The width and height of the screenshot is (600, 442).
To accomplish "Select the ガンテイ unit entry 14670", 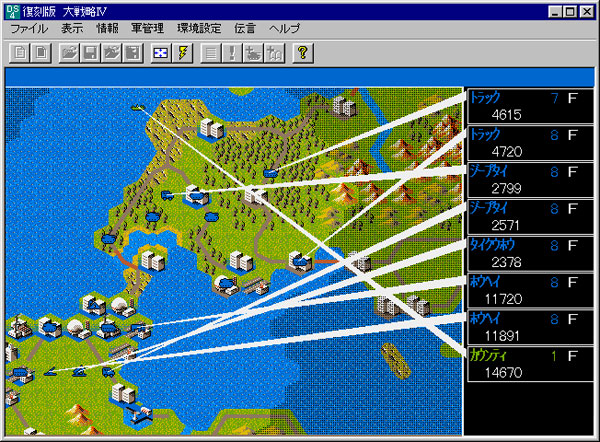I will point(530,363).
